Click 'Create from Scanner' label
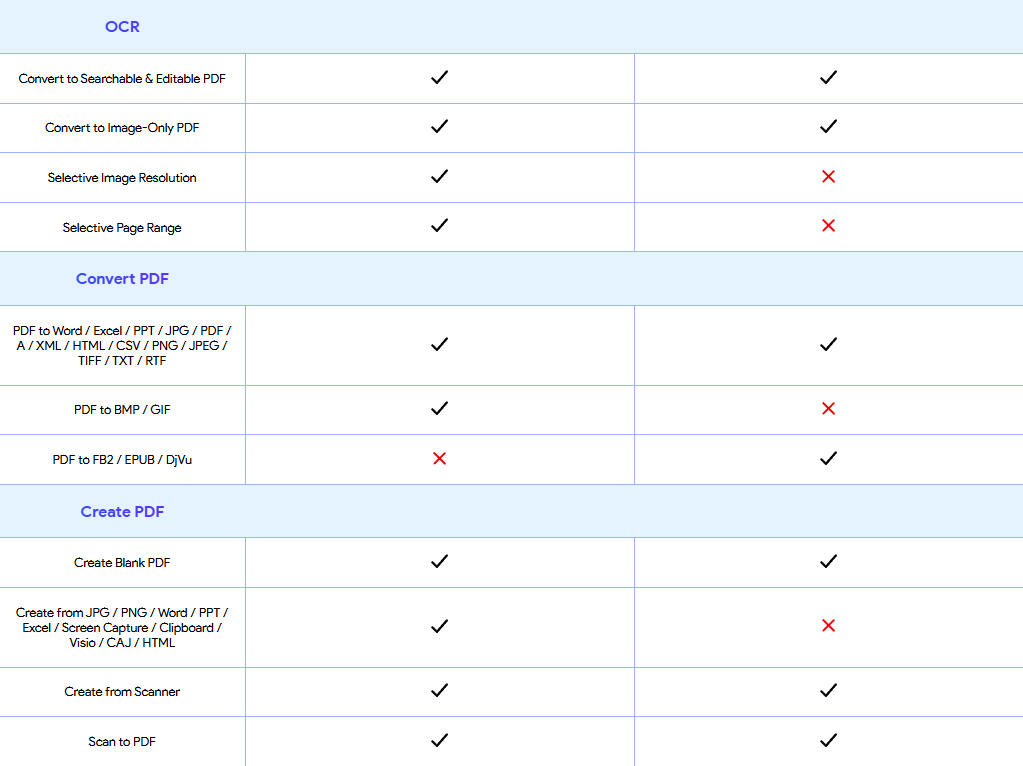Image resolution: width=1023 pixels, height=766 pixels. click(x=122, y=692)
